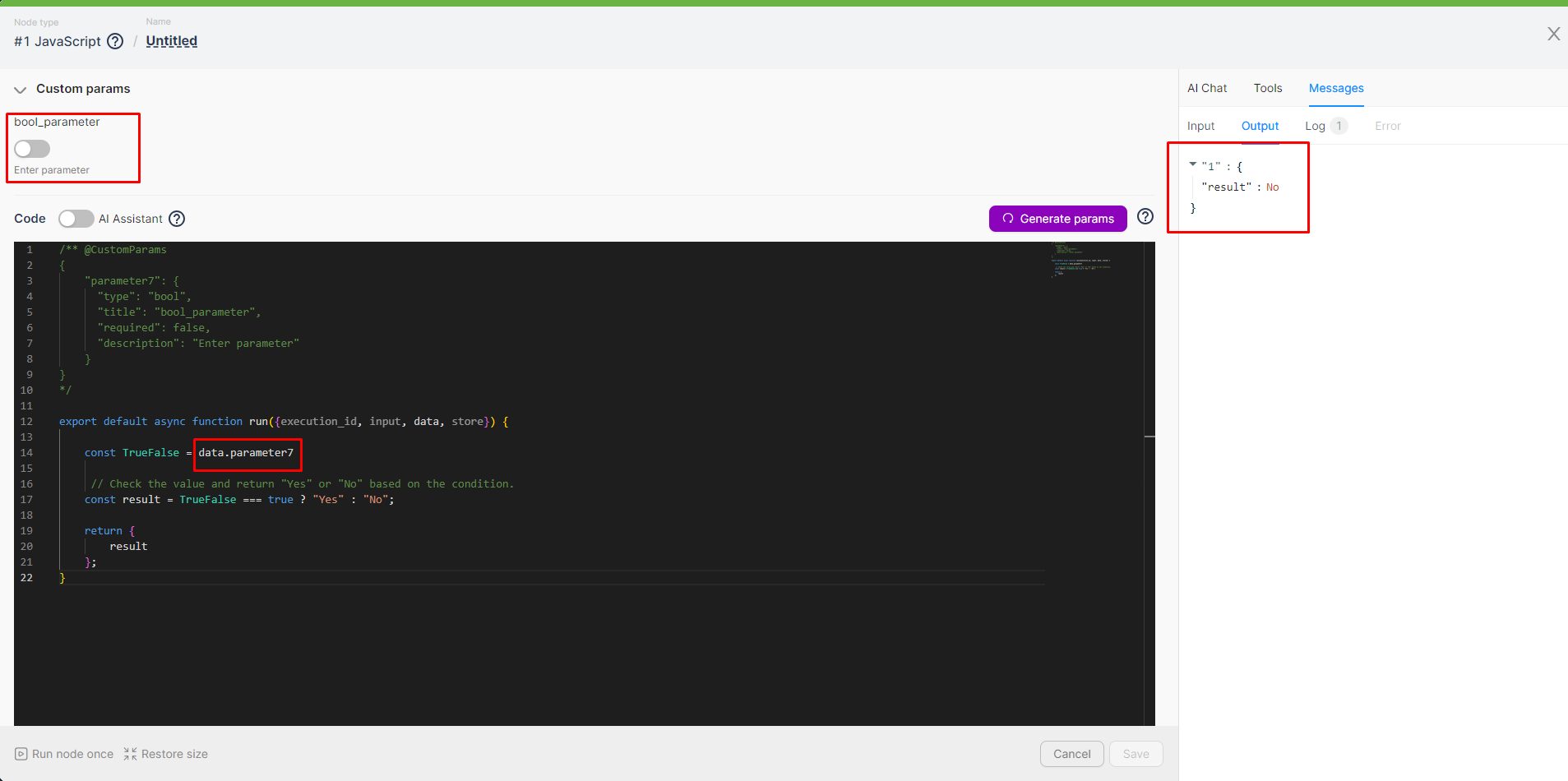Open the Tools tab
Image resolution: width=1568 pixels, height=781 pixels.
[x=1267, y=88]
